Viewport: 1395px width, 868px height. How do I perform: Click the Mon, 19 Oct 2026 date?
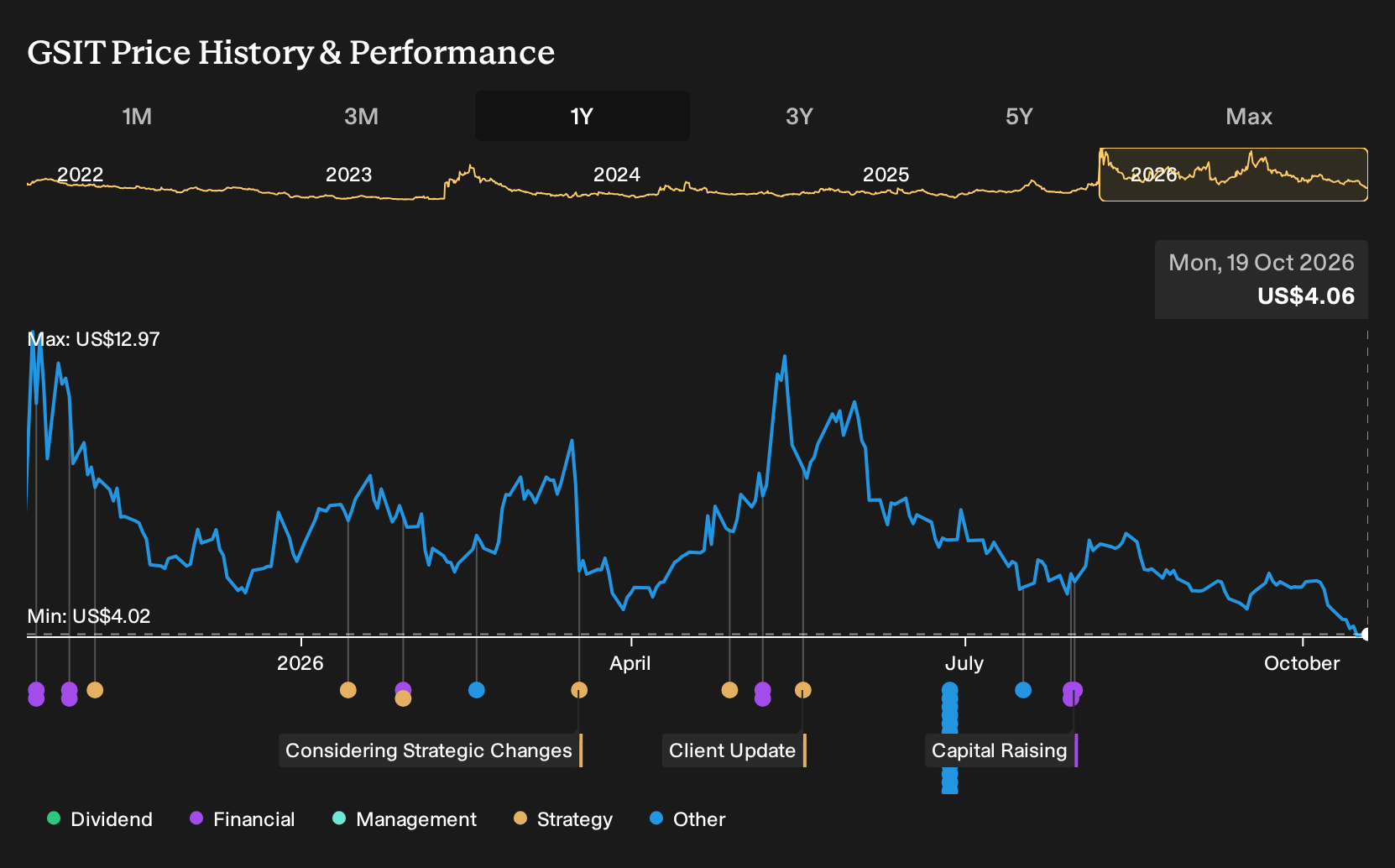tap(1262, 263)
